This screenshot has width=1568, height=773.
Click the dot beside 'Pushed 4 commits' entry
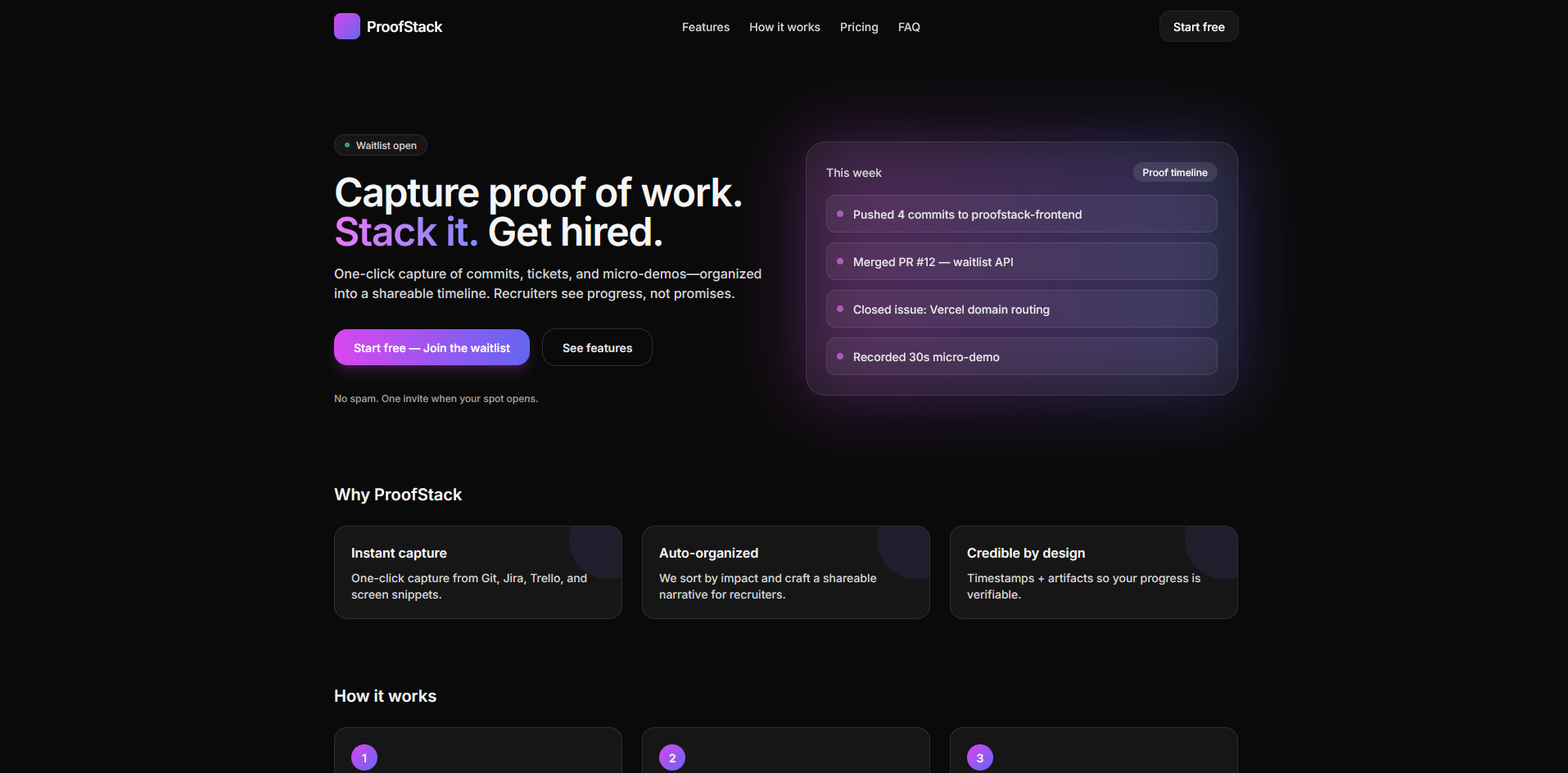[840, 214]
